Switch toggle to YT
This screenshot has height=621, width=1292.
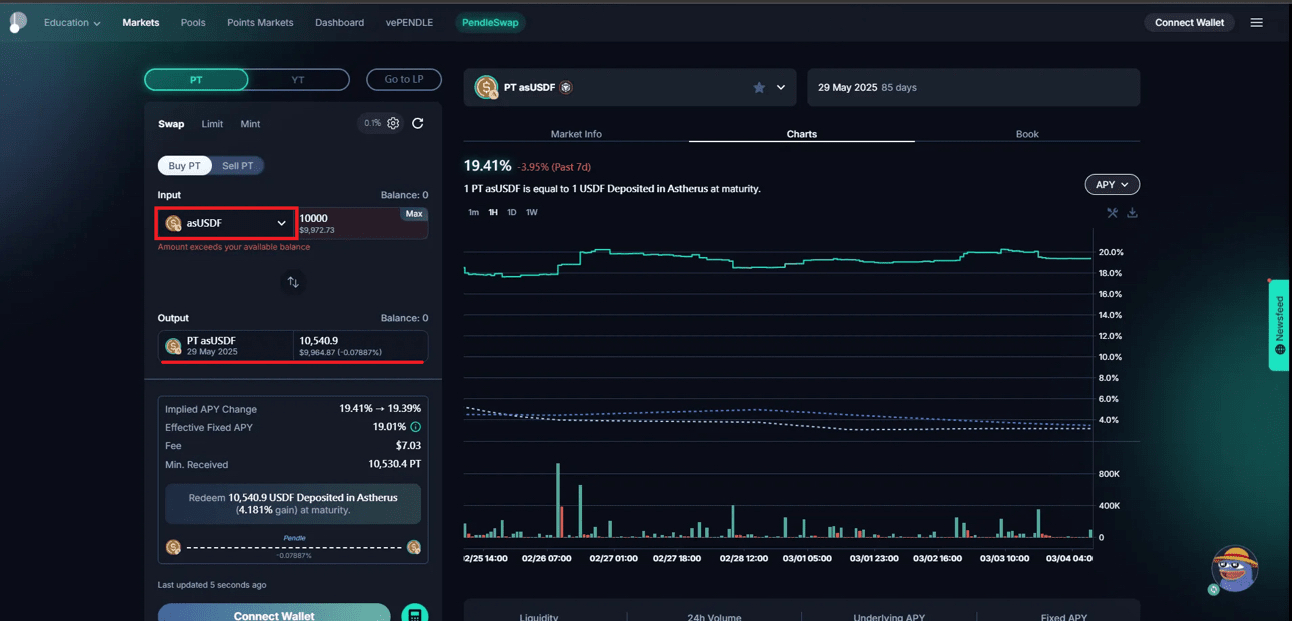coord(298,80)
